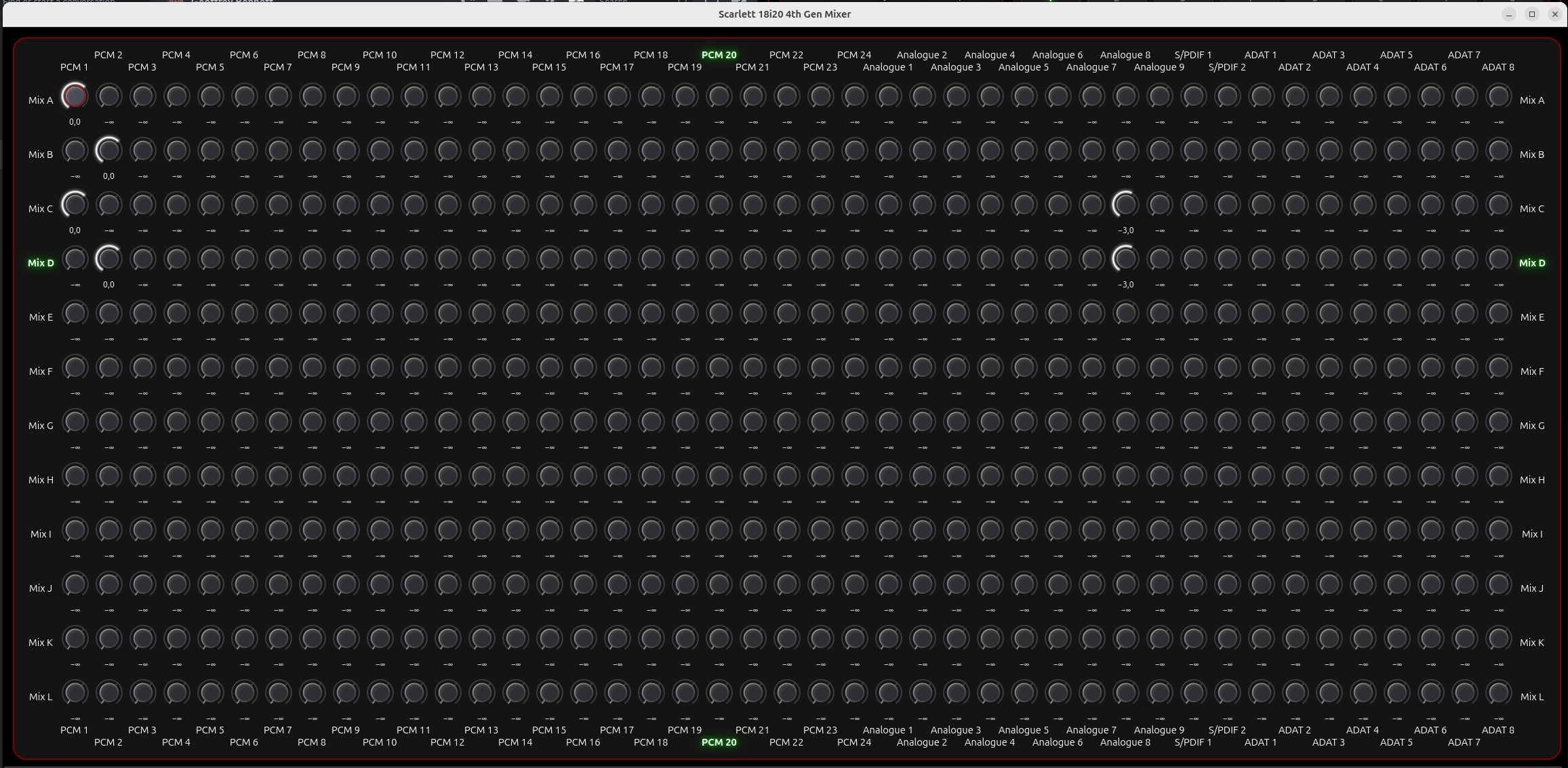This screenshot has width=1568, height=768.
Task: Select the Mix I knob for PCM 12
Action: pos(447,530)
